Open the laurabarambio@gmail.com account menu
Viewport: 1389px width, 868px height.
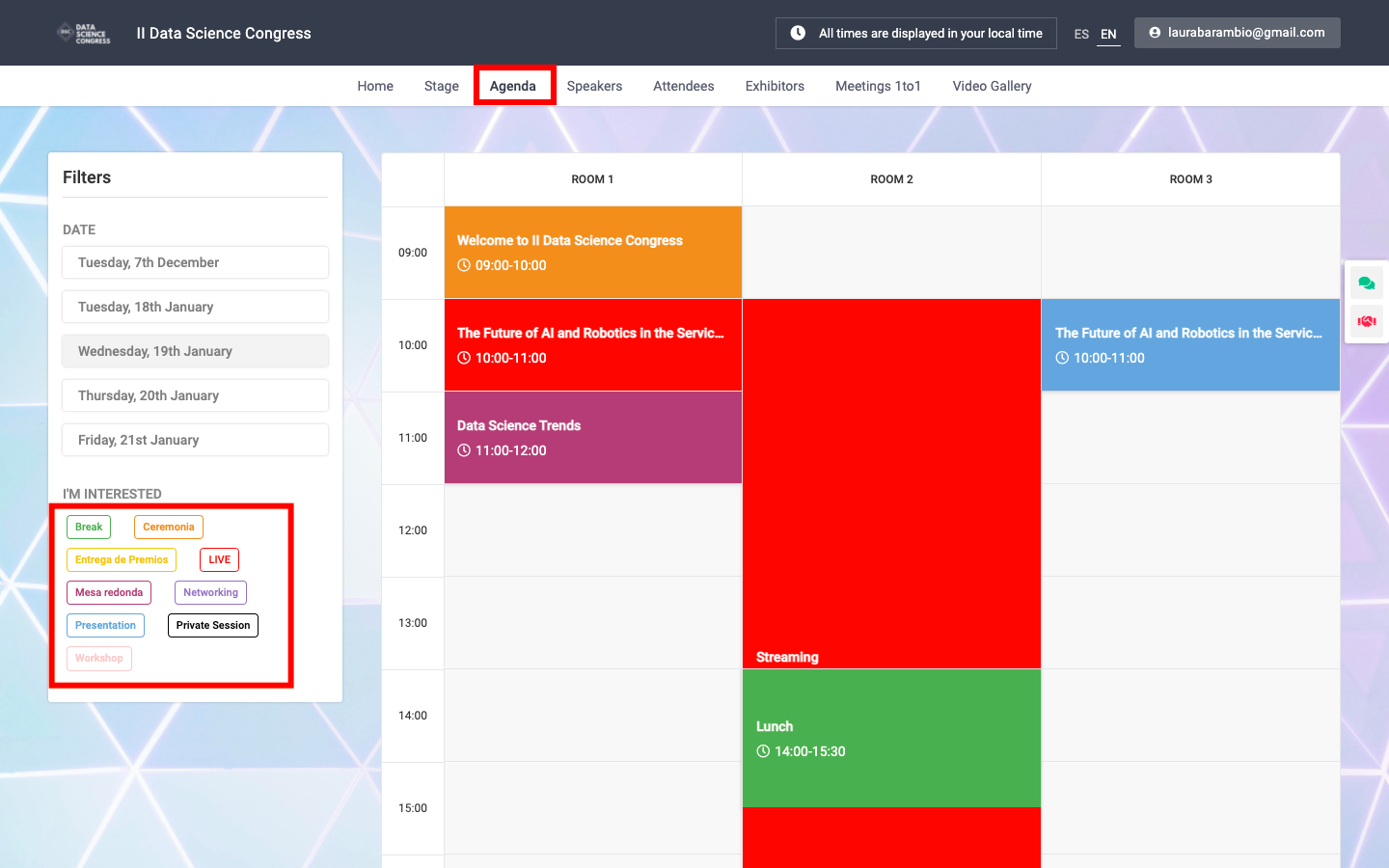1237,33
